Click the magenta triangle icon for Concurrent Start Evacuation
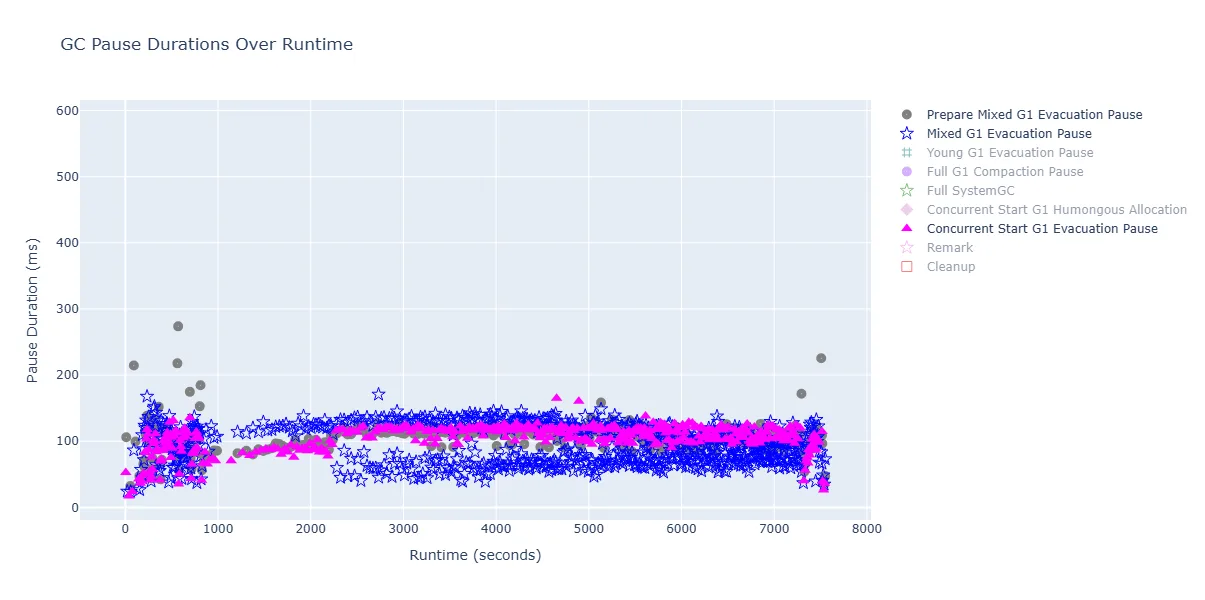Viewport: 1205px width, 600px height. (x=907, y=229)
